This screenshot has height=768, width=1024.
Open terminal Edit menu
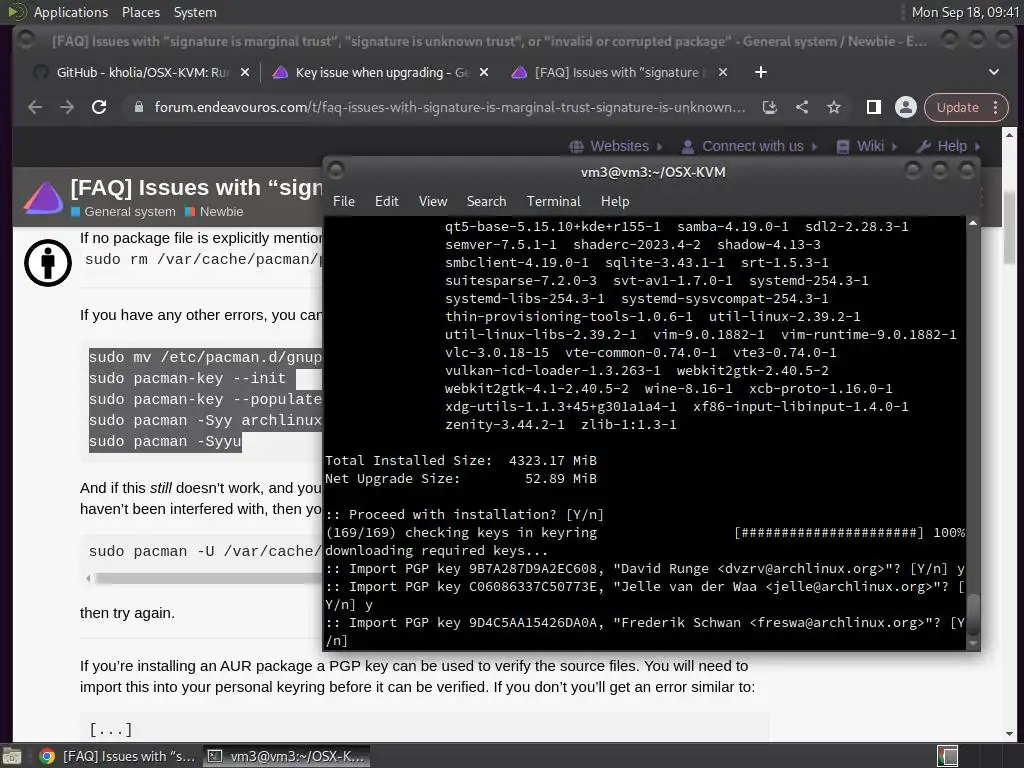point(387,201)
